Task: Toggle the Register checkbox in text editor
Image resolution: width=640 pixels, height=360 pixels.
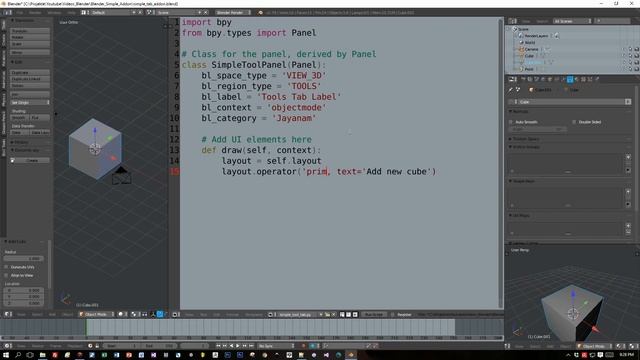Action: (393, 315)
